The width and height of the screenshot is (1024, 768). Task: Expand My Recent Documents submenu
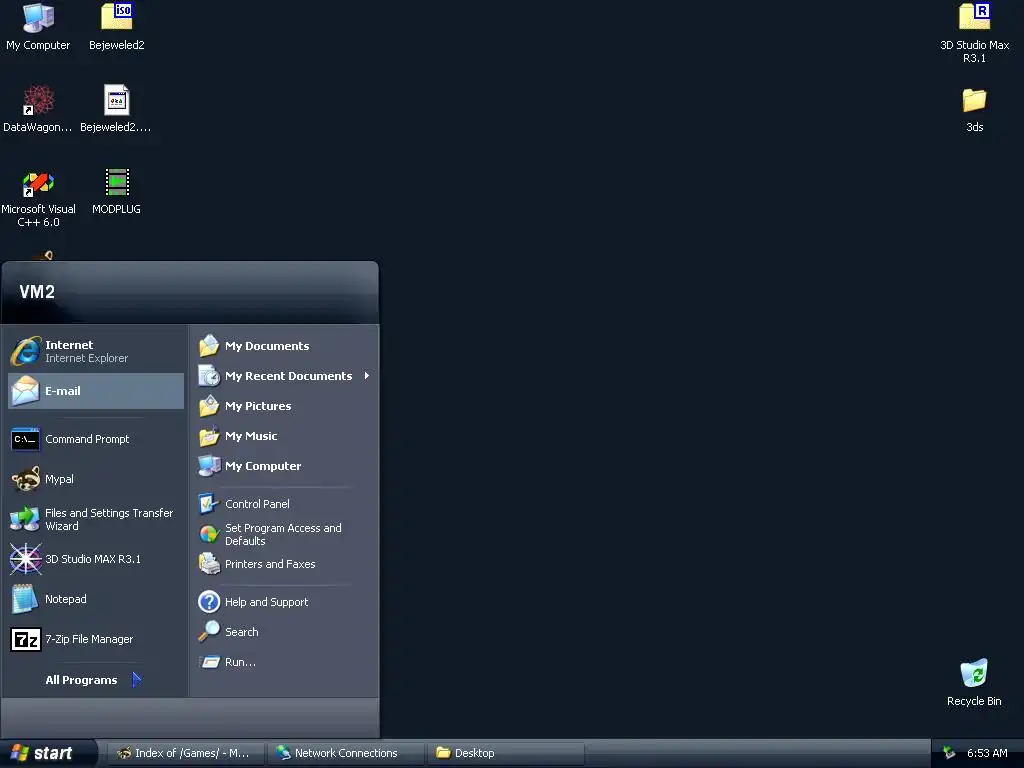tap(284, 376)
